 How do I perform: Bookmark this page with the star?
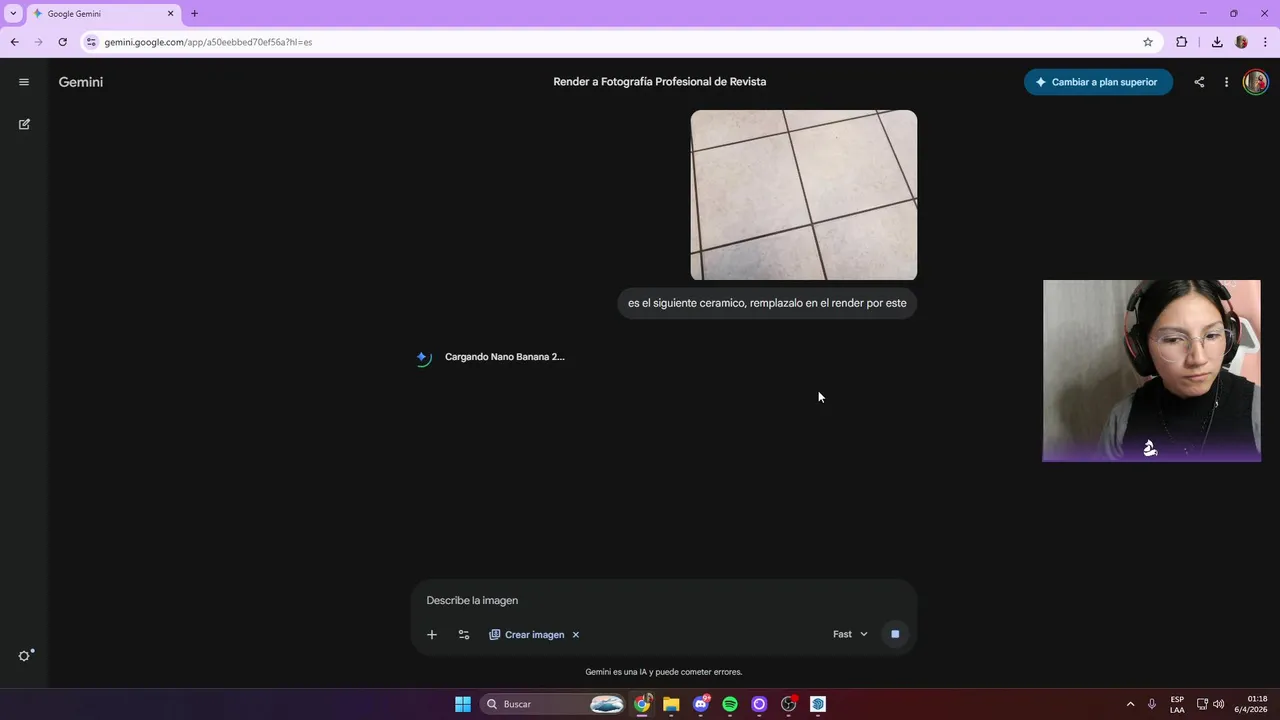[1148, 42]
